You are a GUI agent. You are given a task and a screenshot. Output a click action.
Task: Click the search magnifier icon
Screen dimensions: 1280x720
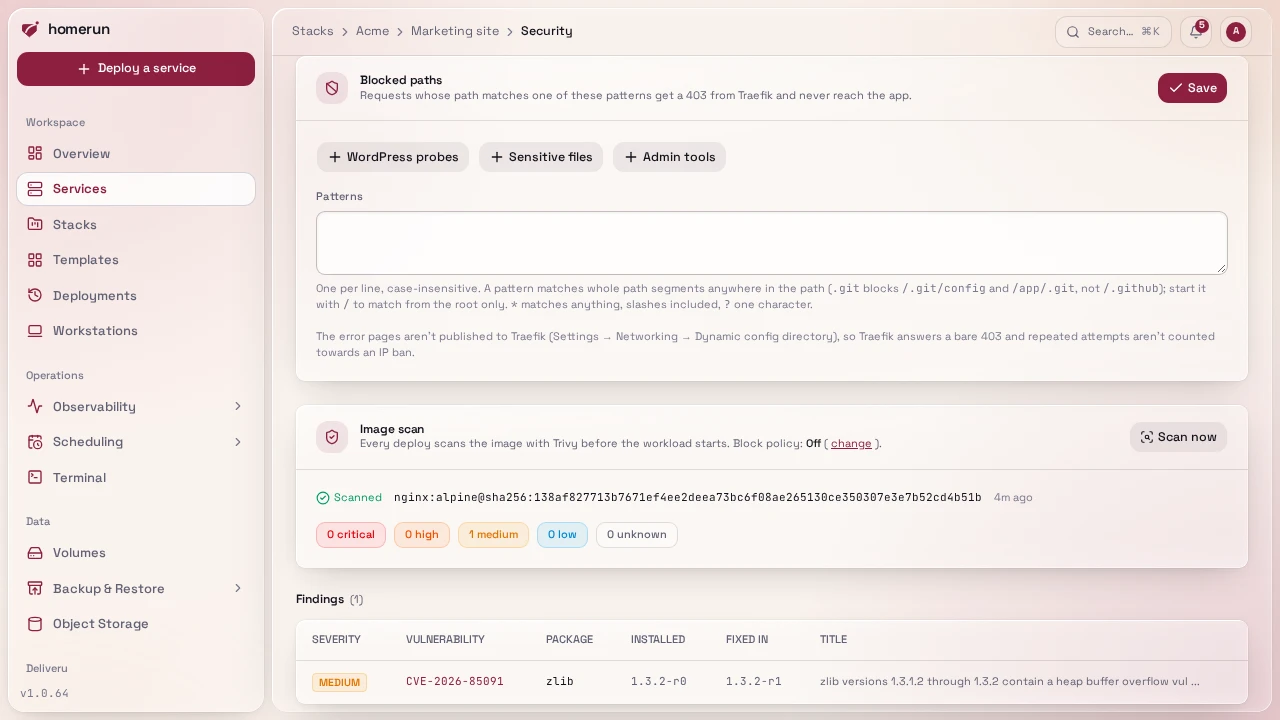coord(1073,32)
